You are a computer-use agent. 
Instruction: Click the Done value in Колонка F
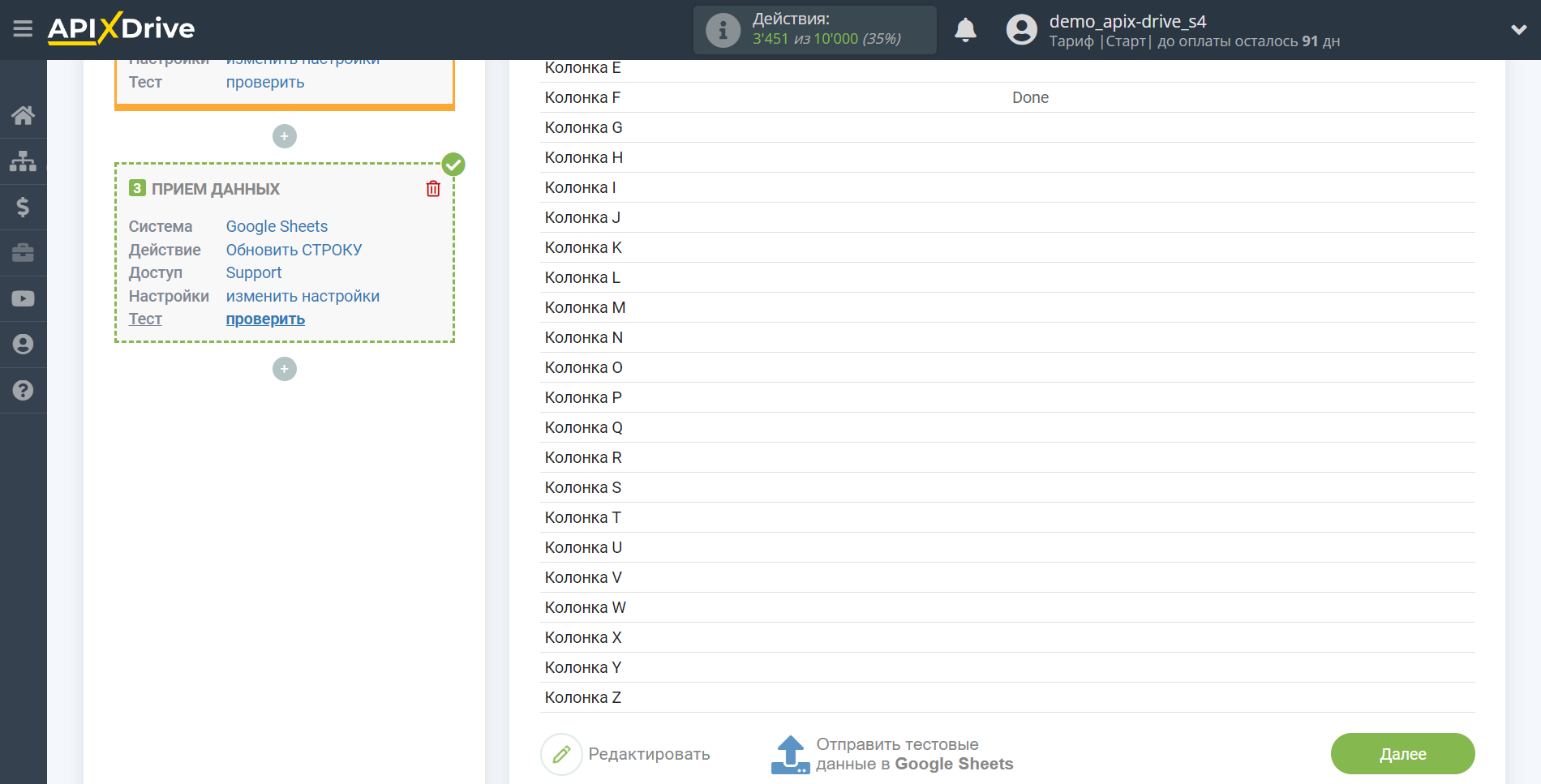click(1030, 97)
